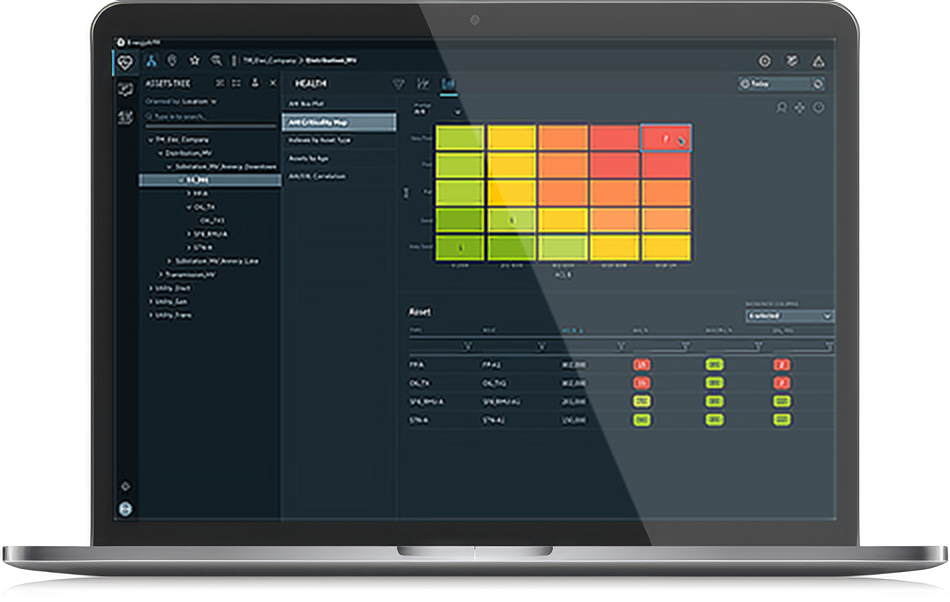Switch to the line chart view icon
Screen dimensions: 950x602
[424, 84]
